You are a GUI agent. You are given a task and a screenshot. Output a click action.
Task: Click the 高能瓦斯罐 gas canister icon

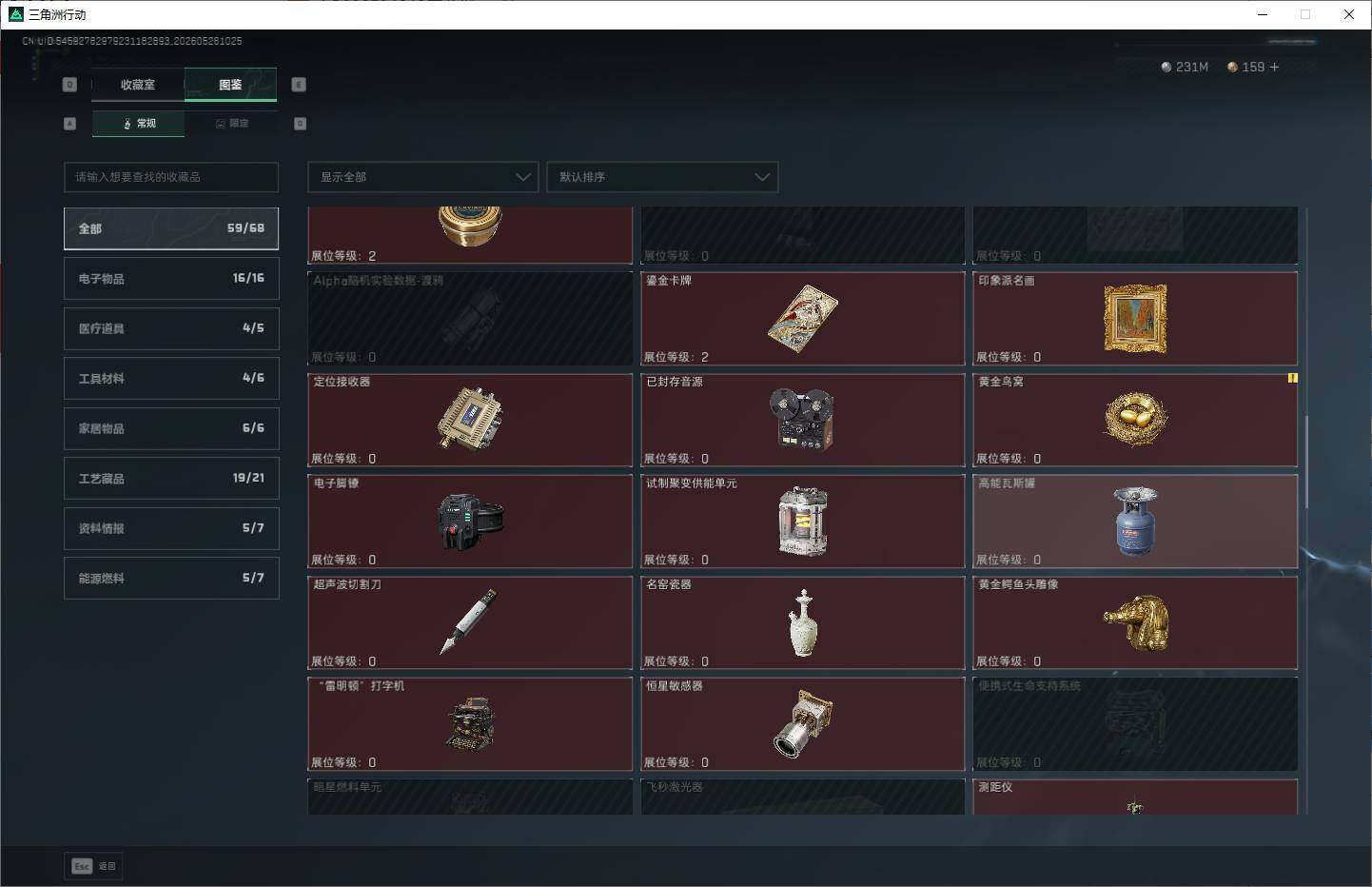coord(1135,521)
